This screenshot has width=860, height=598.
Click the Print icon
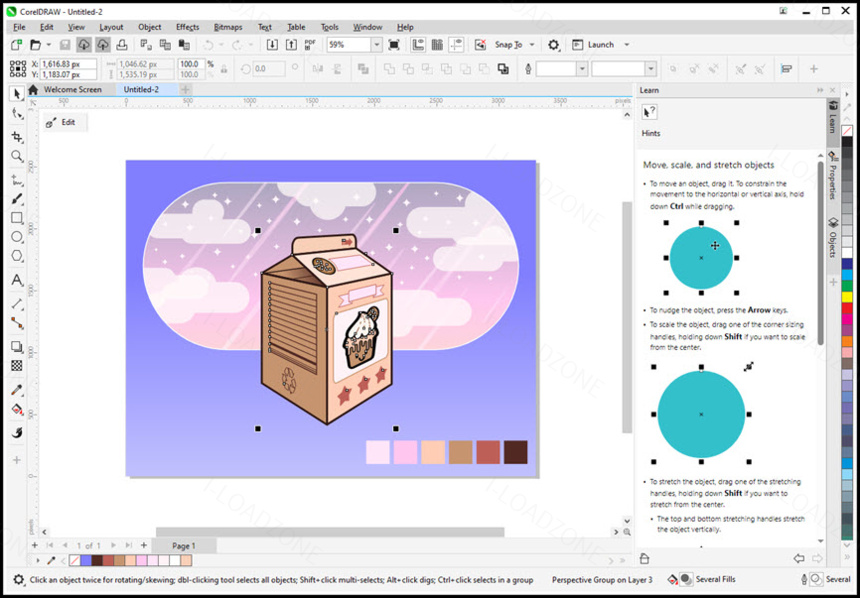click(x=122, y=44)
